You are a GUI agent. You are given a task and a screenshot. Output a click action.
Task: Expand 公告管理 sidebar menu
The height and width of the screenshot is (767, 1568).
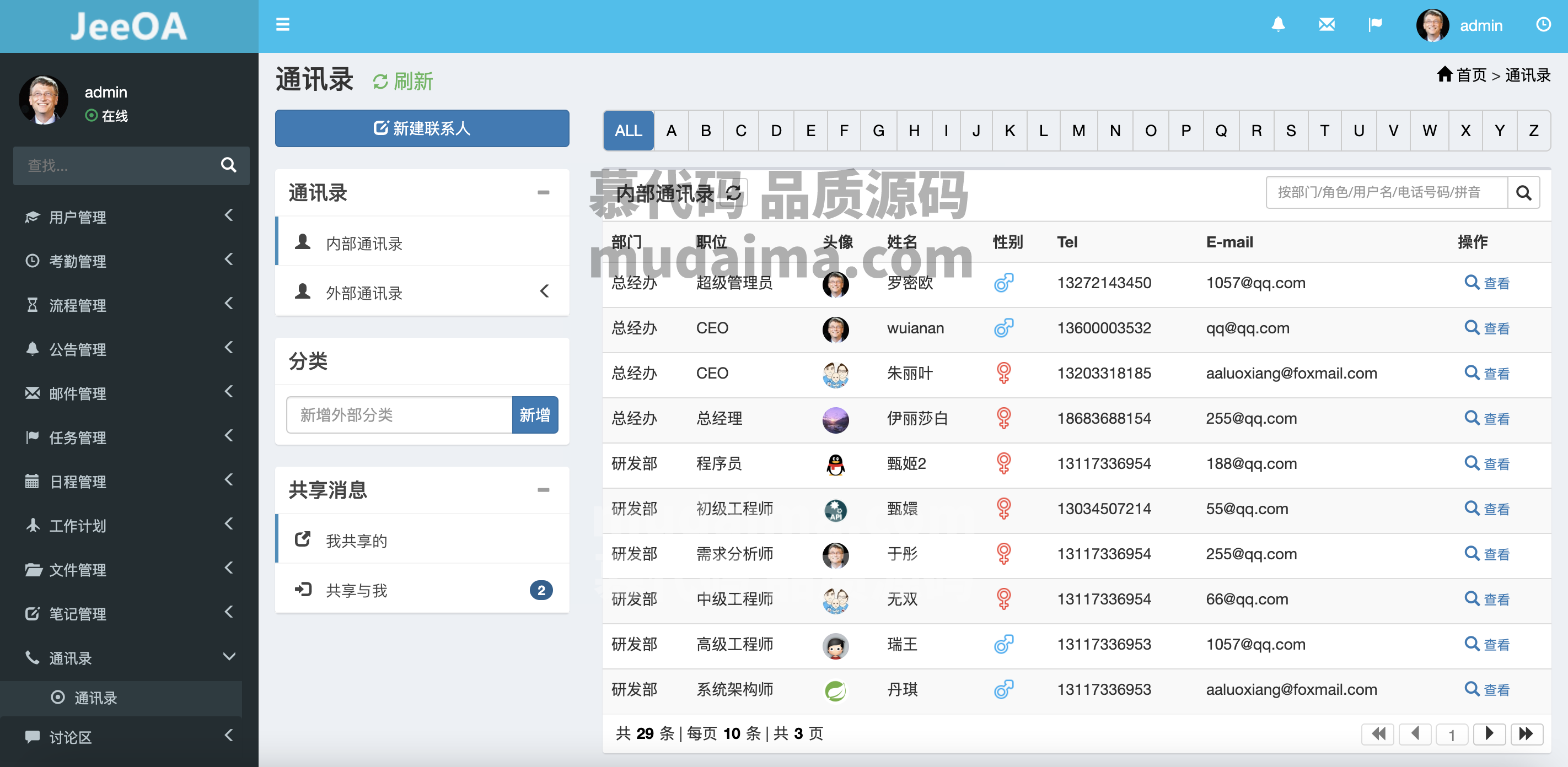coord(129,349)
